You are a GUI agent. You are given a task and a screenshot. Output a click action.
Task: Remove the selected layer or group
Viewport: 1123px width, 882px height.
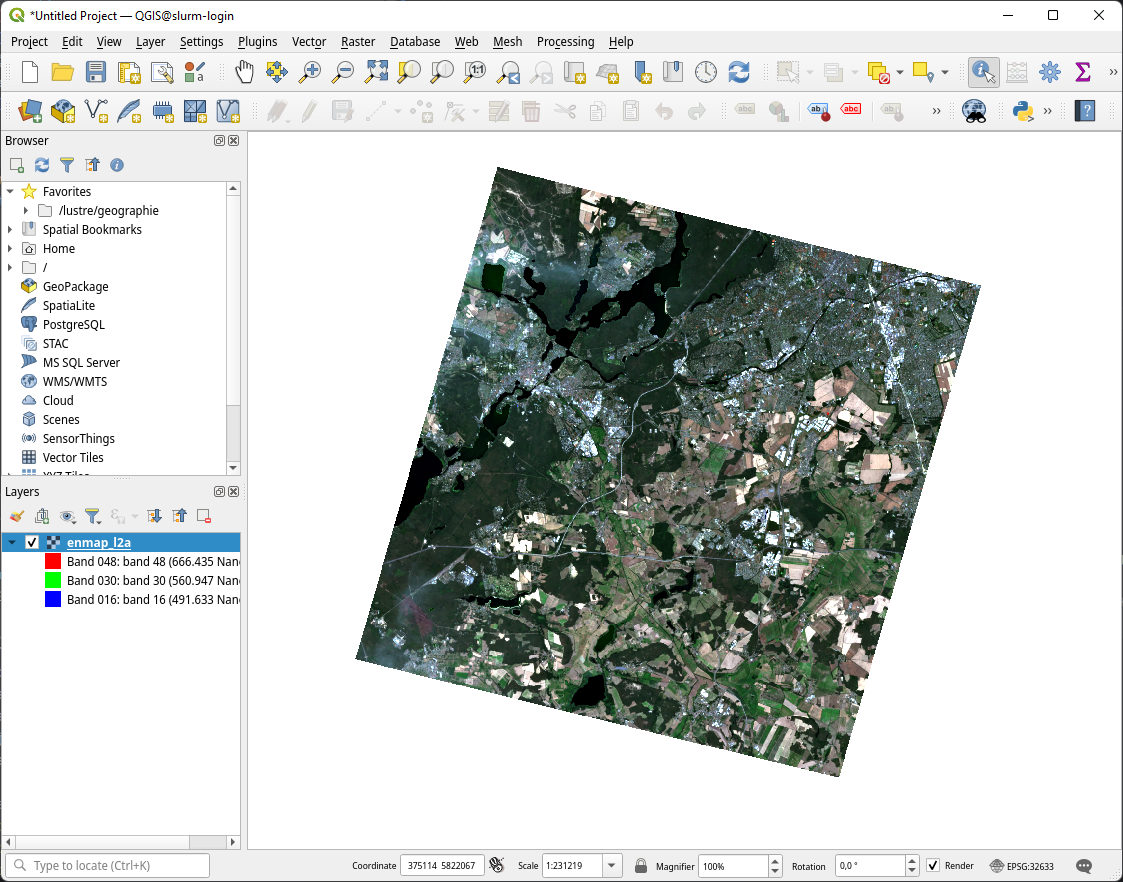tap(203, 516)
